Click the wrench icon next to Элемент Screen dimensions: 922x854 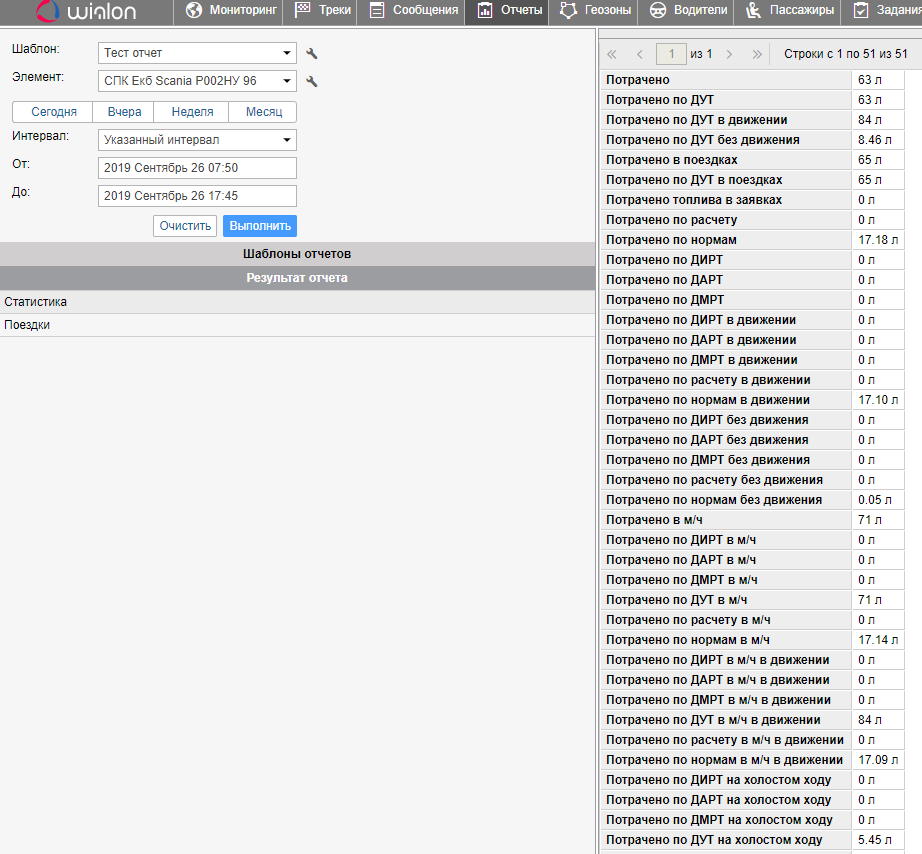312,82
